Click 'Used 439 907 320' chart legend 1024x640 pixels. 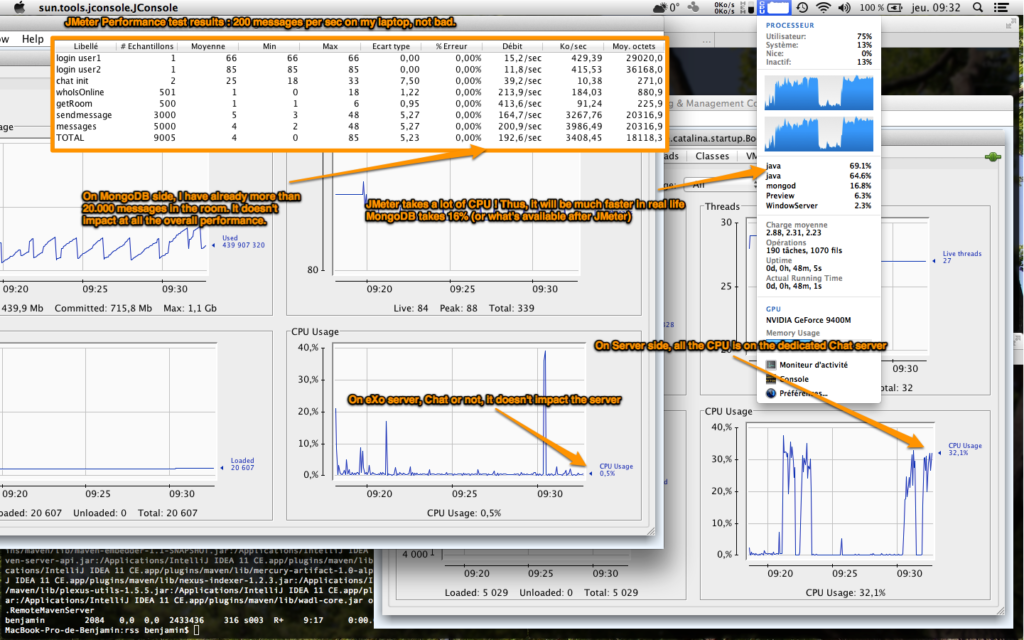[x=238, y=242]
